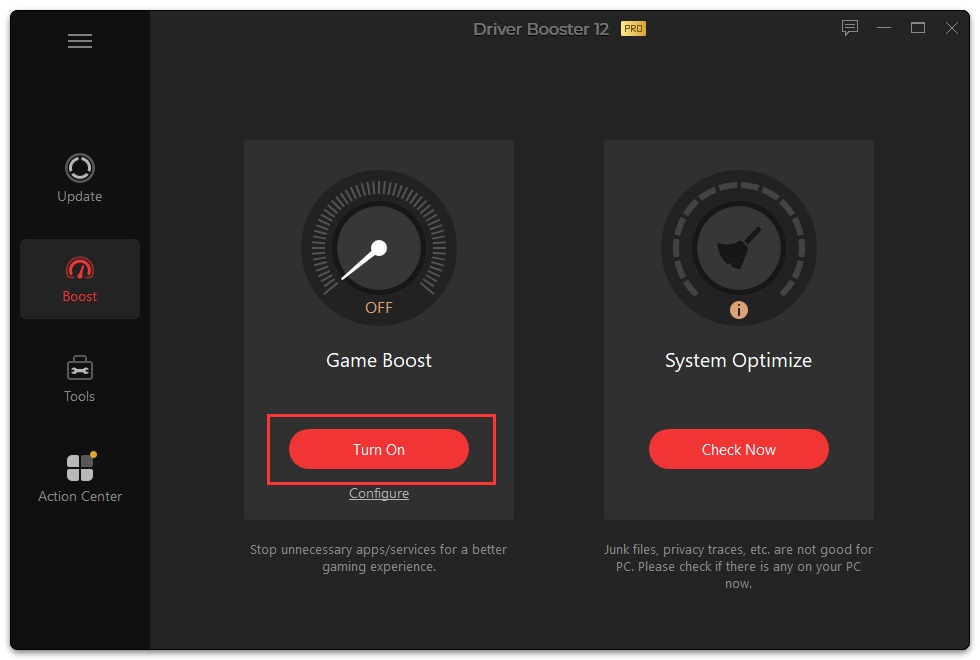Screen dimensions: 980x660
Task: Click the 'Stop unnecessary apps/services' description
Action: tap(379, 558)
